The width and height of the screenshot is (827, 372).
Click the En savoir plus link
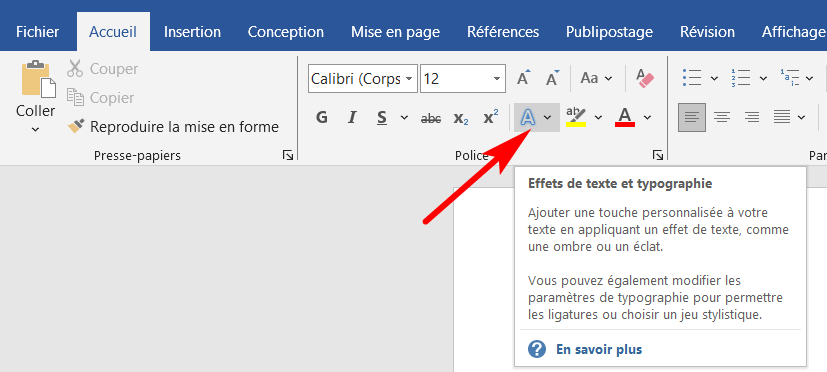point(599,349)
